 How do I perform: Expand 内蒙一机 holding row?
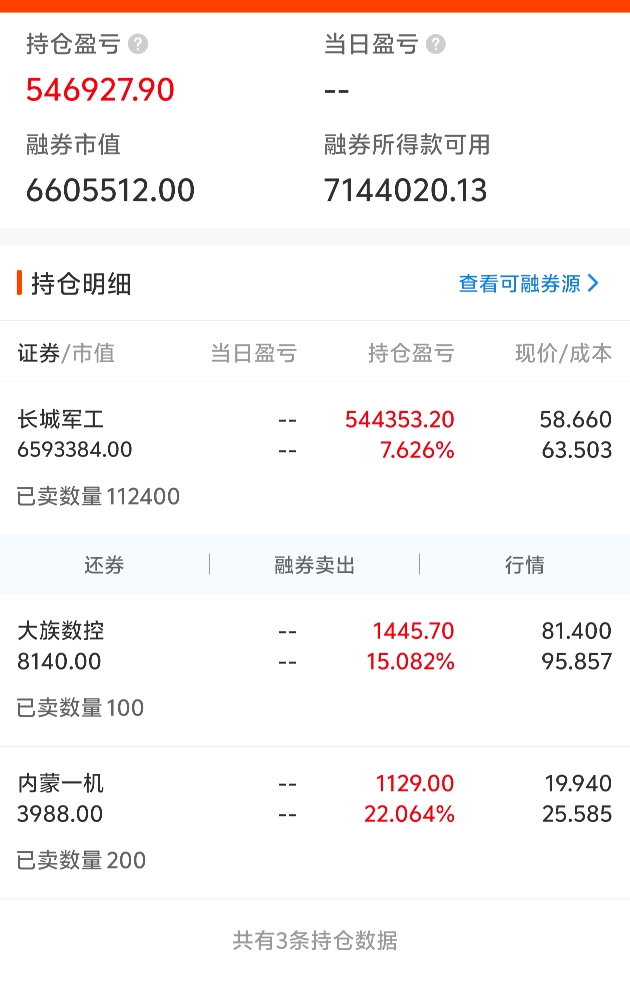click(x=315, y=823)
